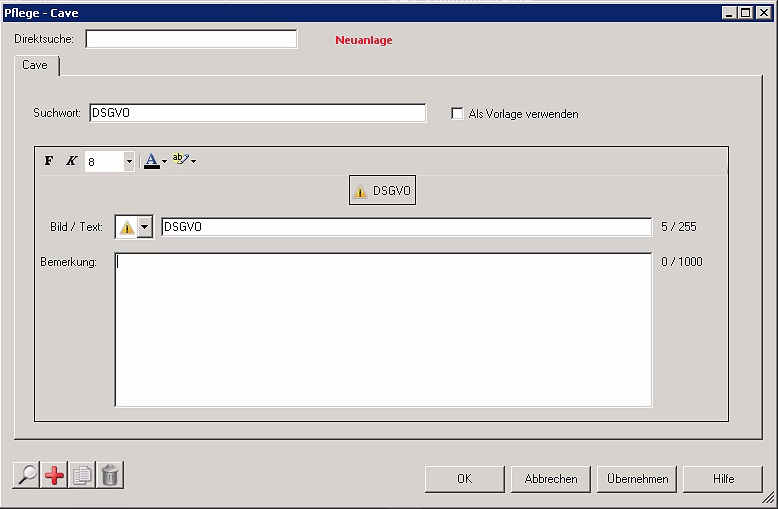
Task: Open the Hilfe button
Action: click(x=723, y=479)
